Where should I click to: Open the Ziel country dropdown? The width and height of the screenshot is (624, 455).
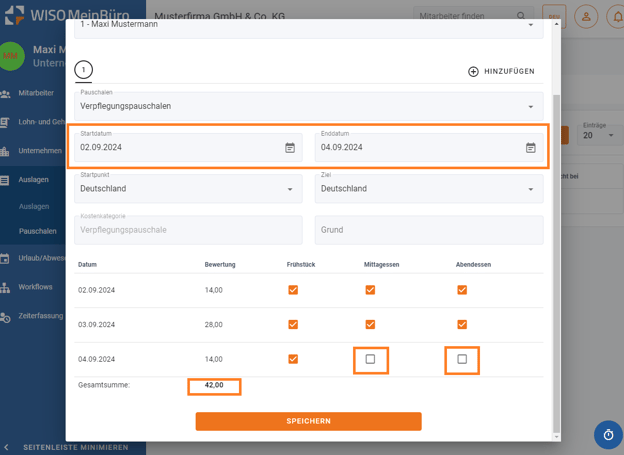(x=531, y=189)
